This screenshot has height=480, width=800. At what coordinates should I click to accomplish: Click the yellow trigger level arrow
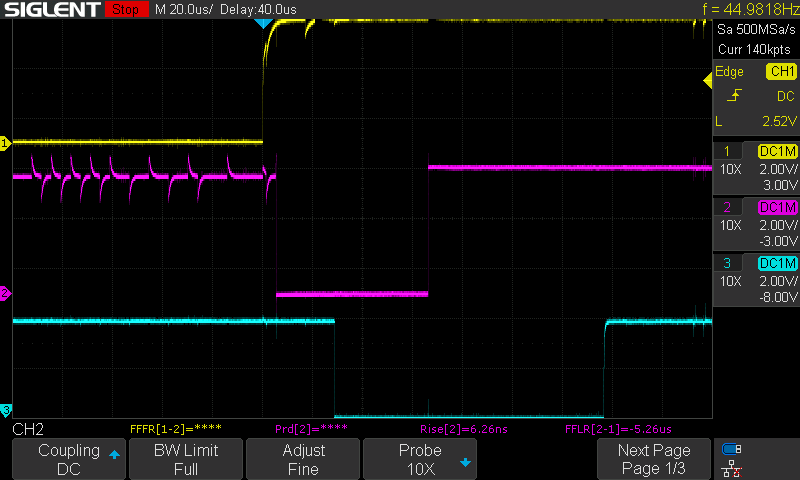(708, 81)
